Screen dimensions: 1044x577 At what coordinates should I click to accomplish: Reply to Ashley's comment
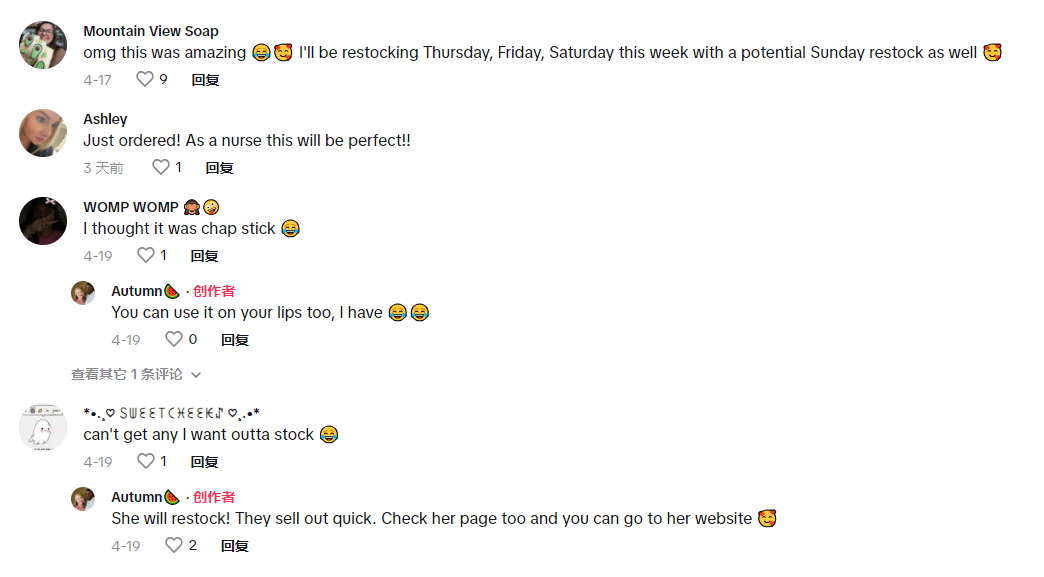point(219,168)
